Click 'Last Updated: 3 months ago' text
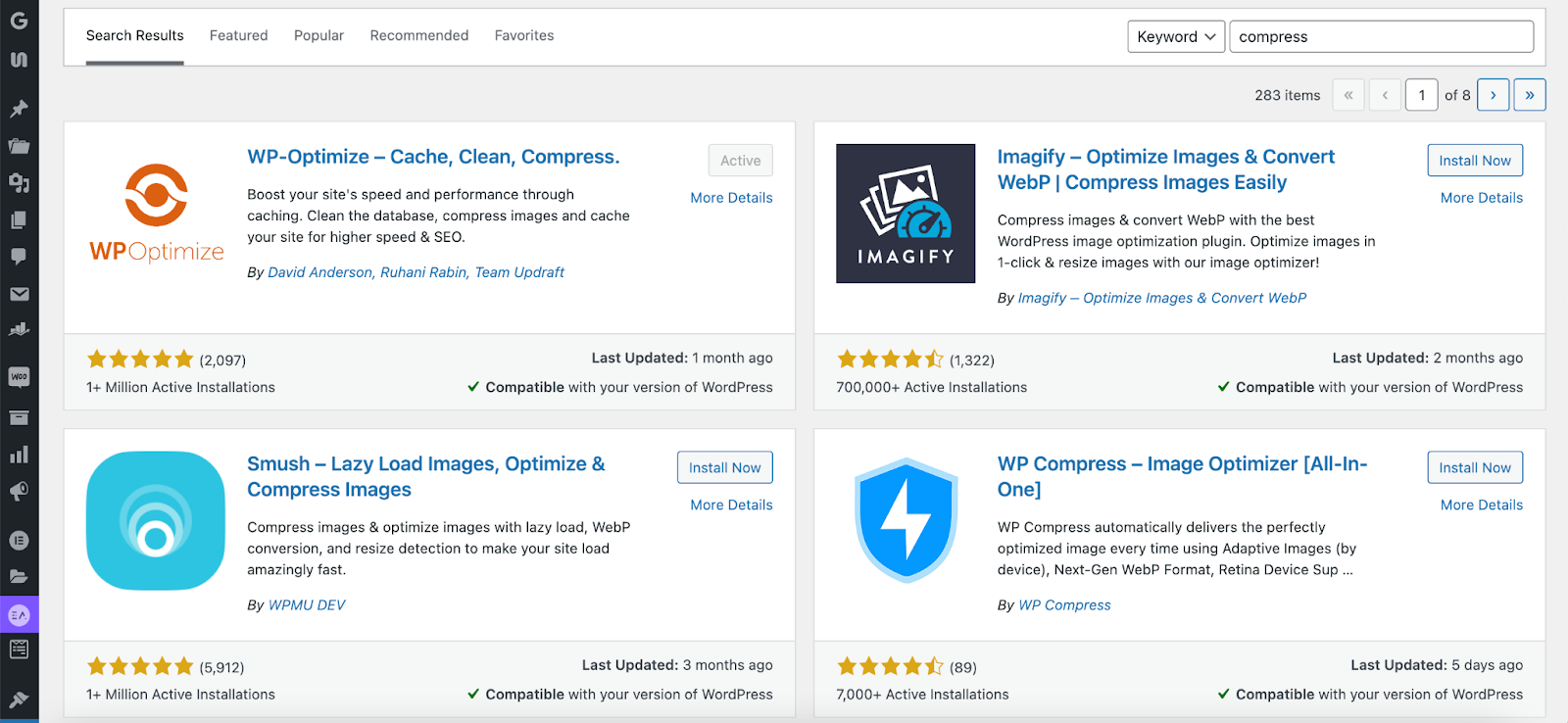1568x723 pixels. 677,665
